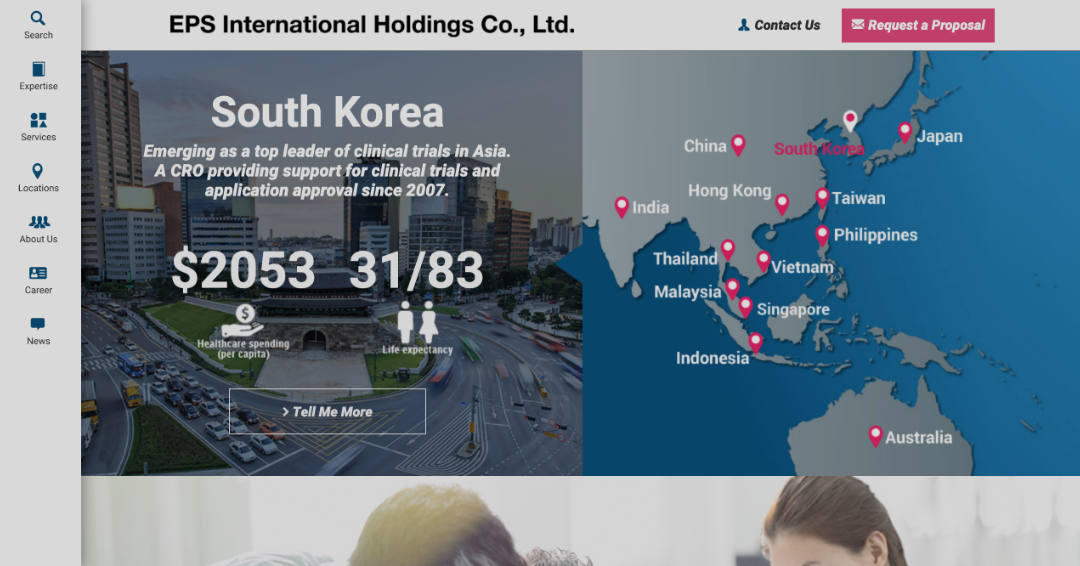Image resolution: width=1080 pixels, height=566 pixels.
Task: Click the Singapore map pin
Action: point(745,306)
